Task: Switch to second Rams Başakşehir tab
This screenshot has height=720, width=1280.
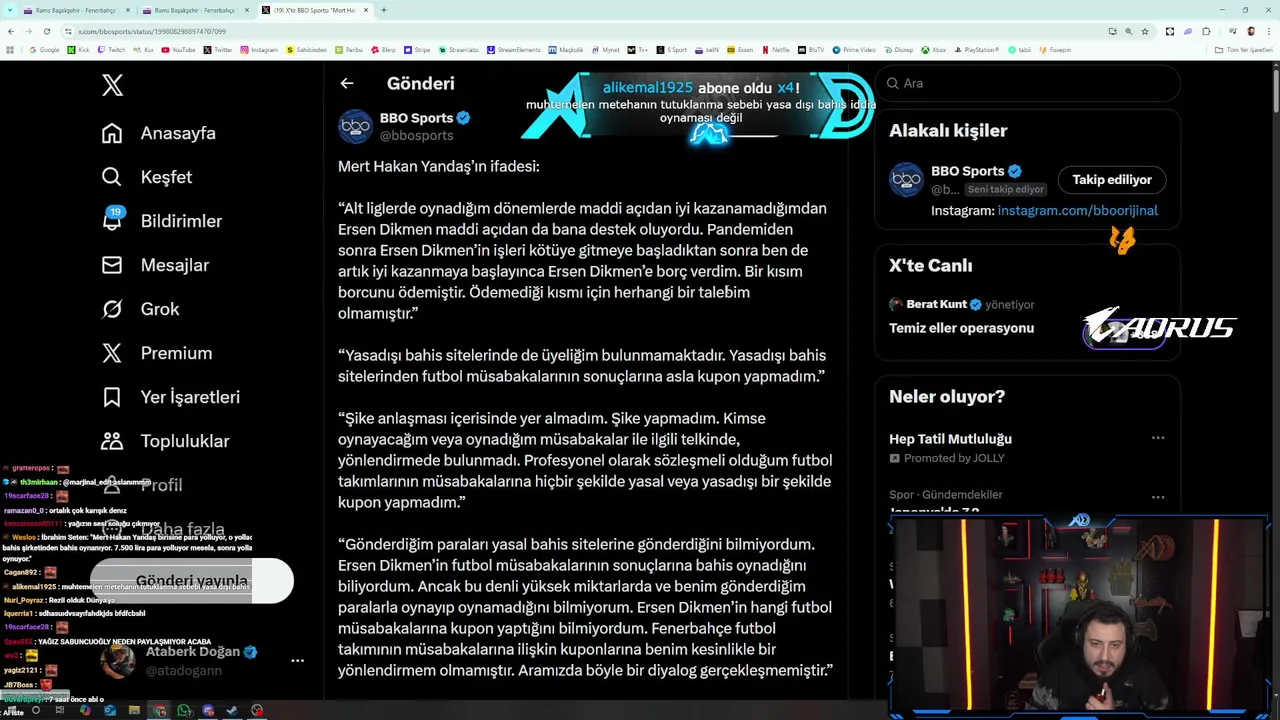Action: [x=194, y=10]
